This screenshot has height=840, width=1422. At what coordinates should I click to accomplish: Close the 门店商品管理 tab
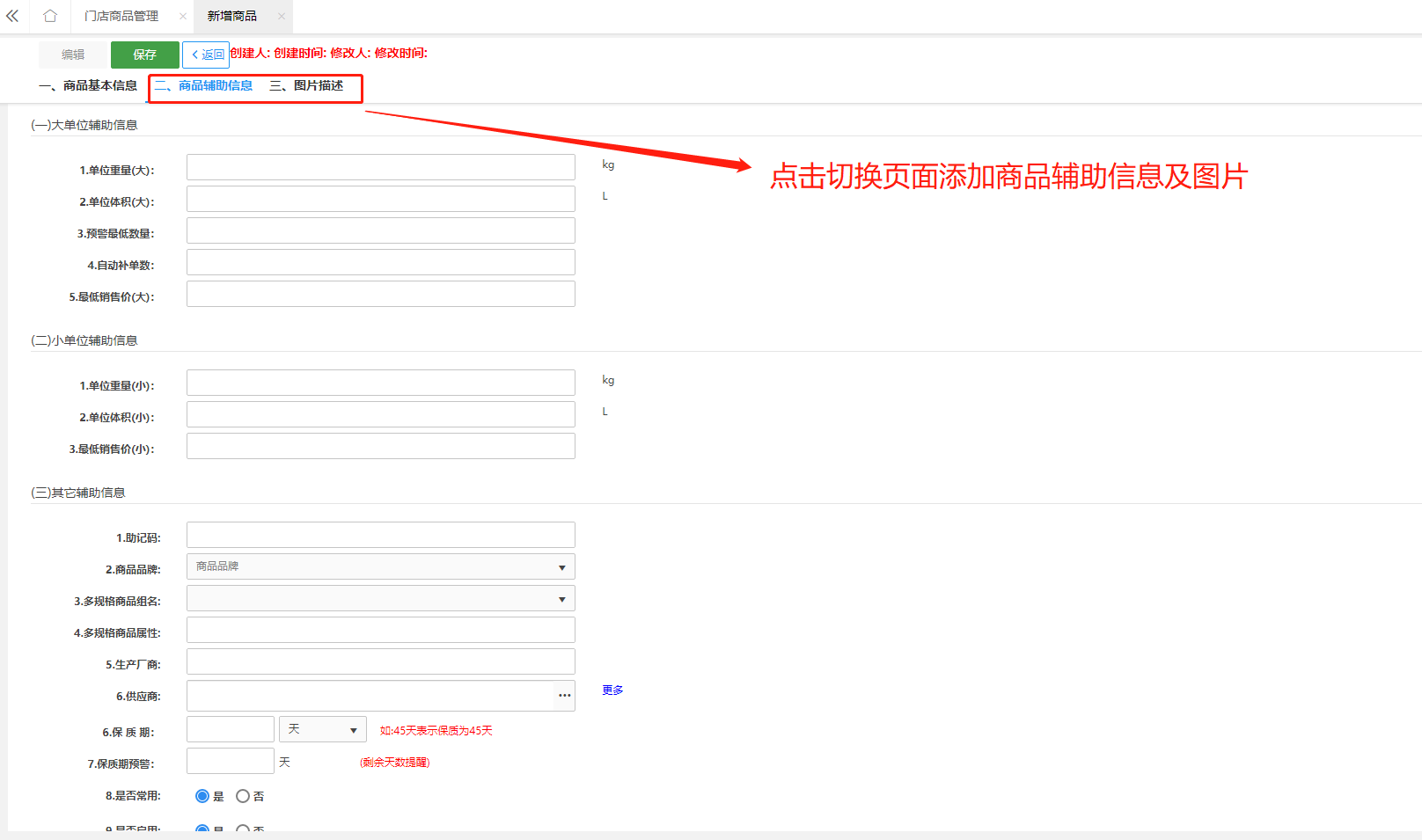point(183,16)
